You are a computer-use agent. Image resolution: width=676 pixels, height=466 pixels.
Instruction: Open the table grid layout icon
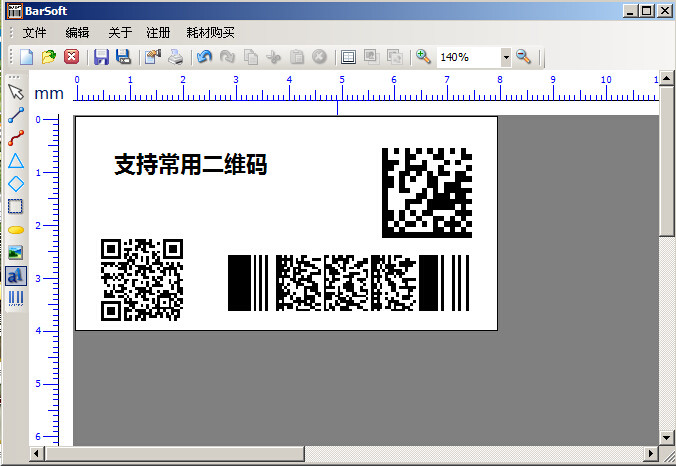[348, 57]
